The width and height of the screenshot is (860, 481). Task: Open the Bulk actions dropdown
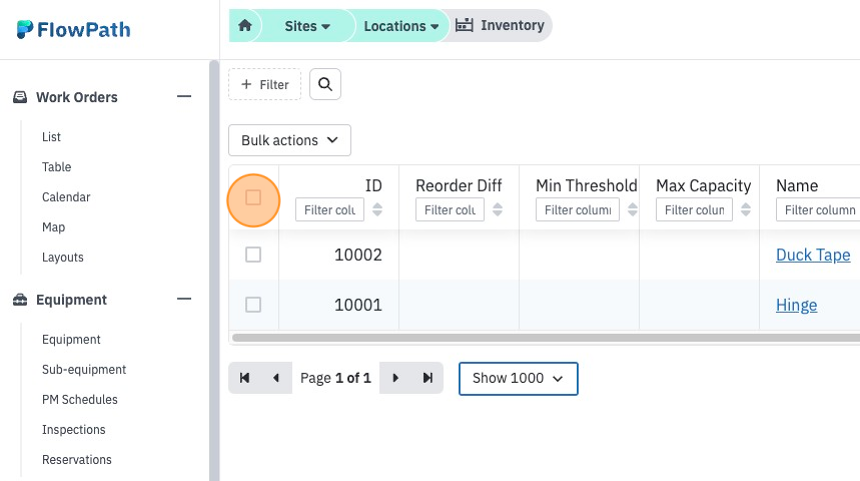[290, 140]
